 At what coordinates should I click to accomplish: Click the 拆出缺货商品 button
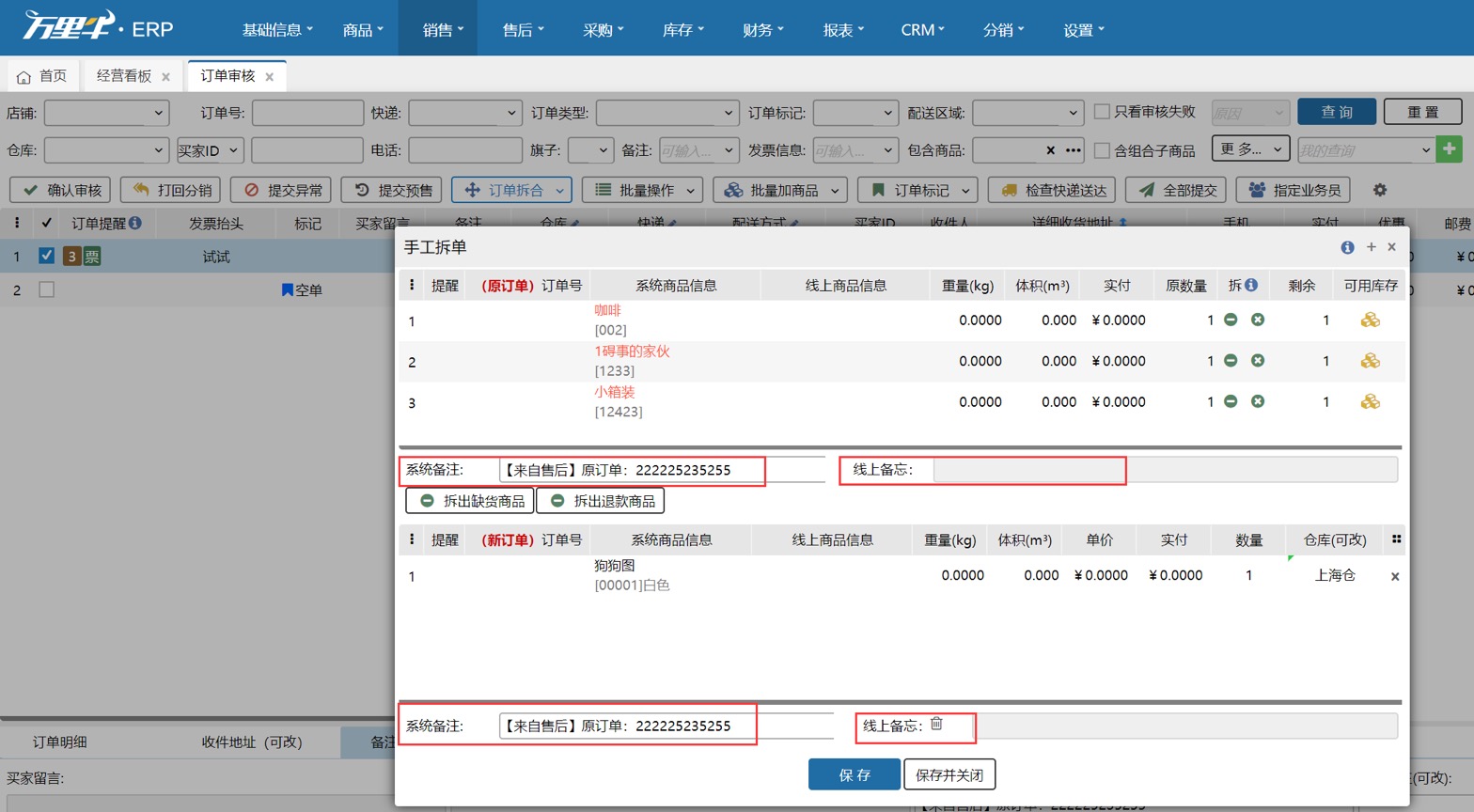(x=470, y=501)
